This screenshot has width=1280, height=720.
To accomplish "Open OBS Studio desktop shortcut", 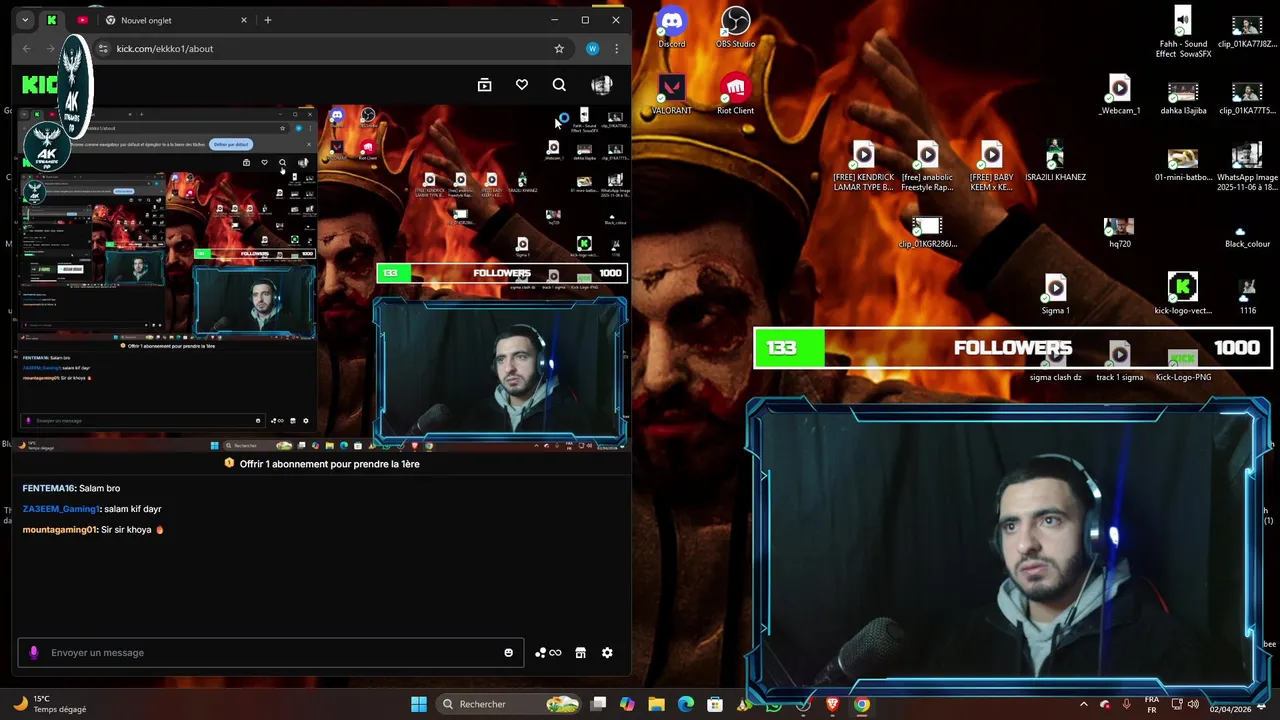I will point(735,28).
